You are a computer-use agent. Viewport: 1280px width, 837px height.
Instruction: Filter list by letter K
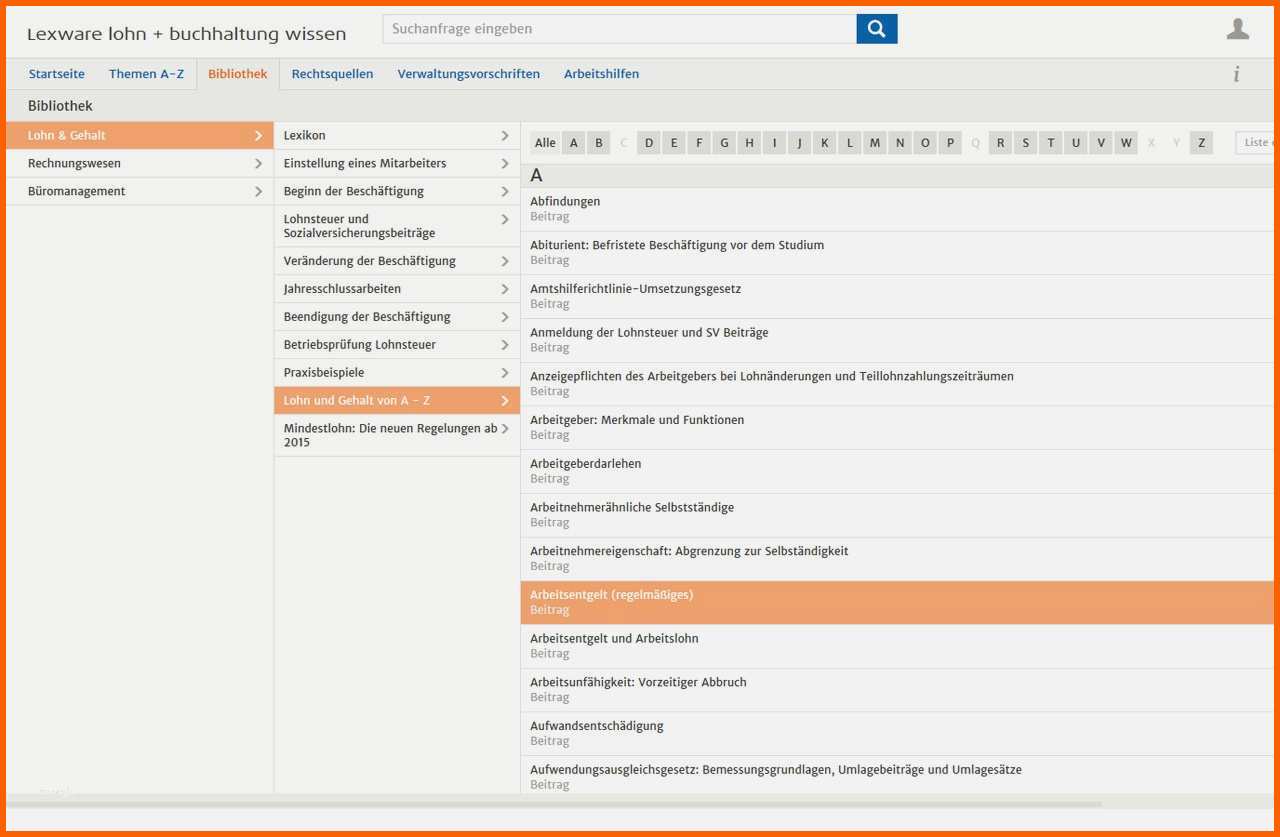click(x=825, y=143)
